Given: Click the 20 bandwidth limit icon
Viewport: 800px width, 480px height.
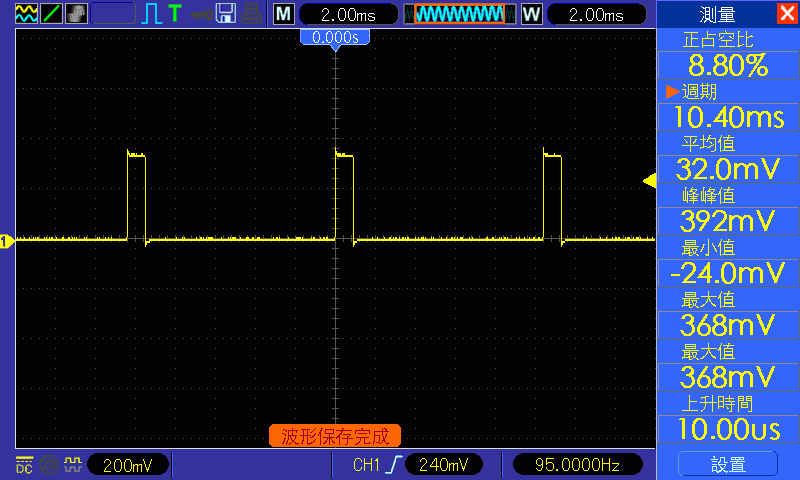Looking at the screenshot, I should [x=48, y=465].
